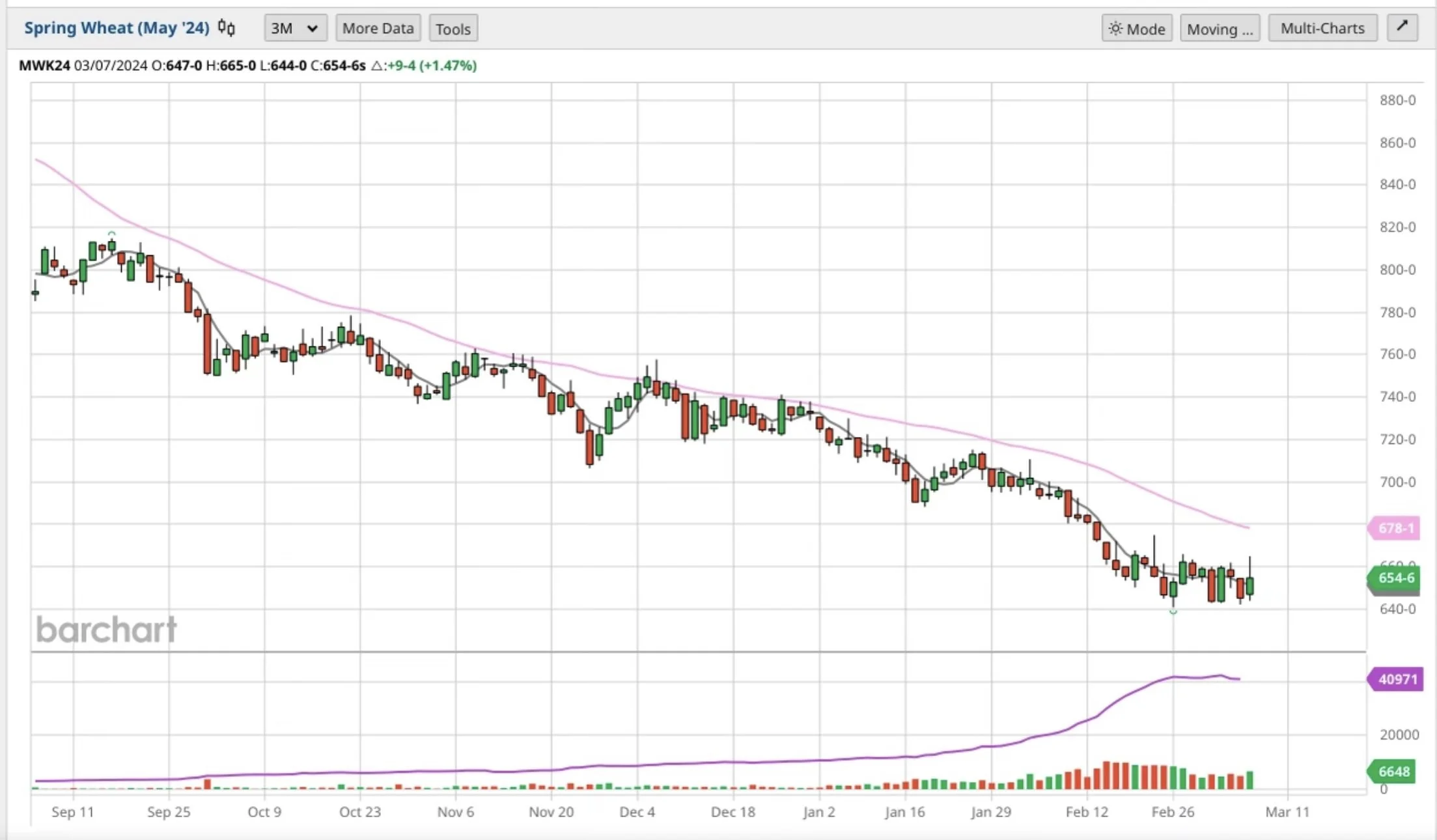Image resolution: width=1437 pixels, height=840 pixels.
Task: Click the candlestick chart type icon
Action: point(227,28)
